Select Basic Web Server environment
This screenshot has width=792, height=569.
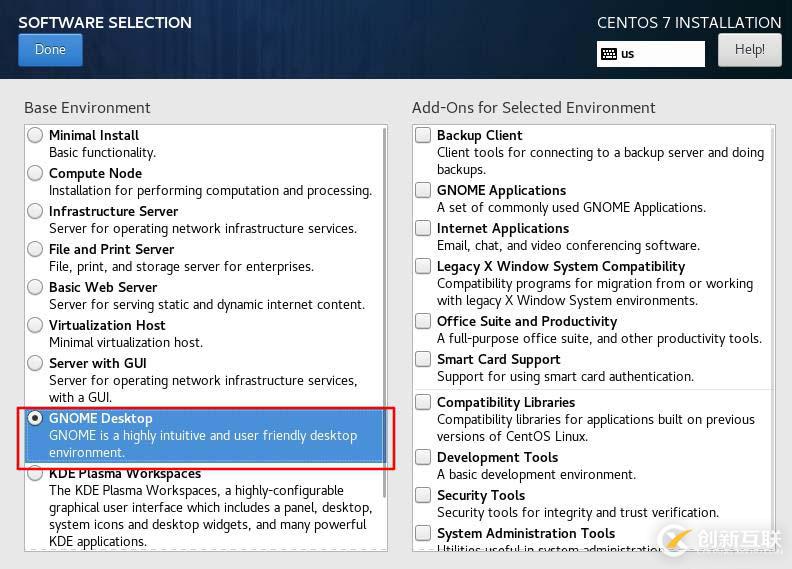click(36, 287)
